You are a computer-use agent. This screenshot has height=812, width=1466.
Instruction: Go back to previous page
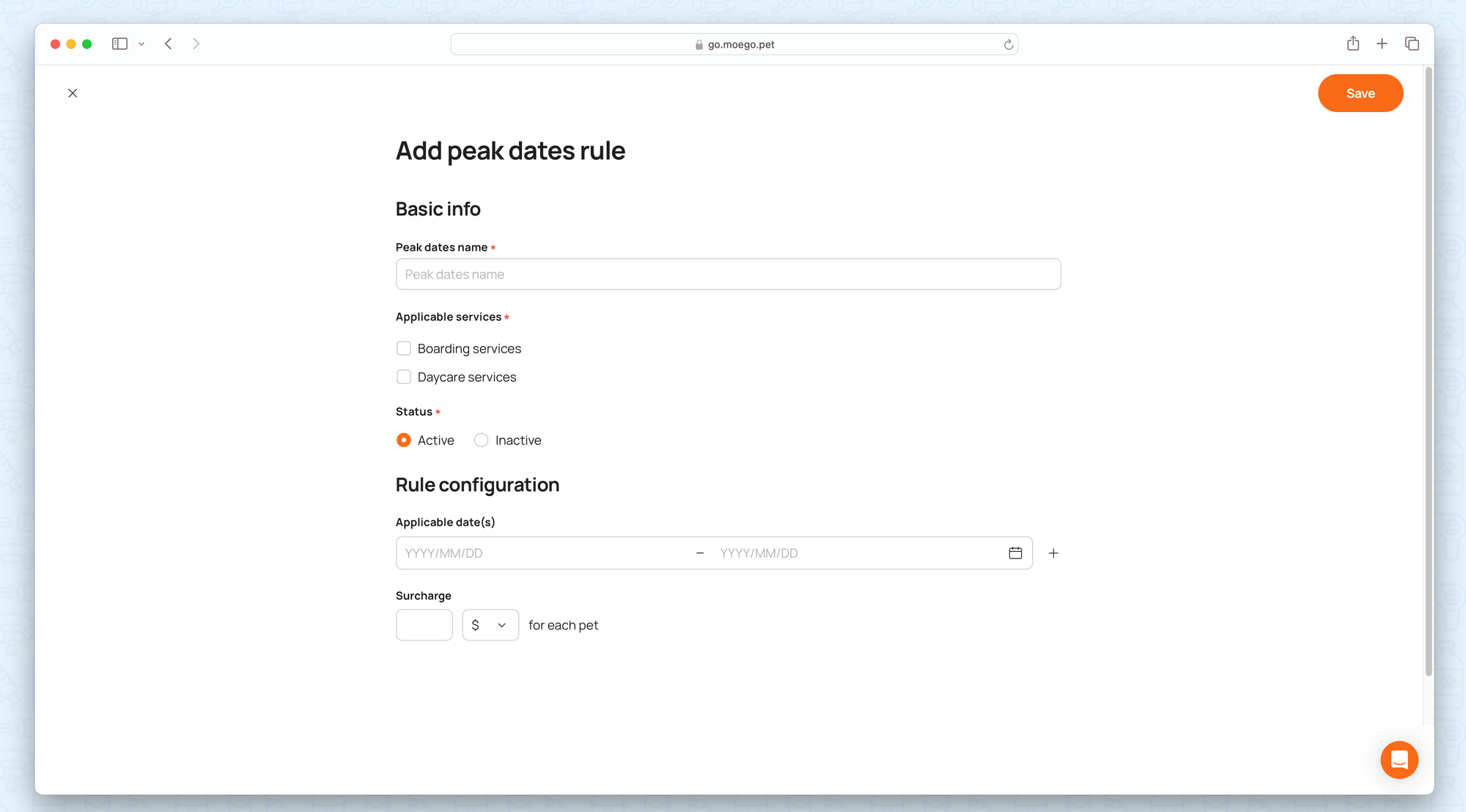point(169,44)
